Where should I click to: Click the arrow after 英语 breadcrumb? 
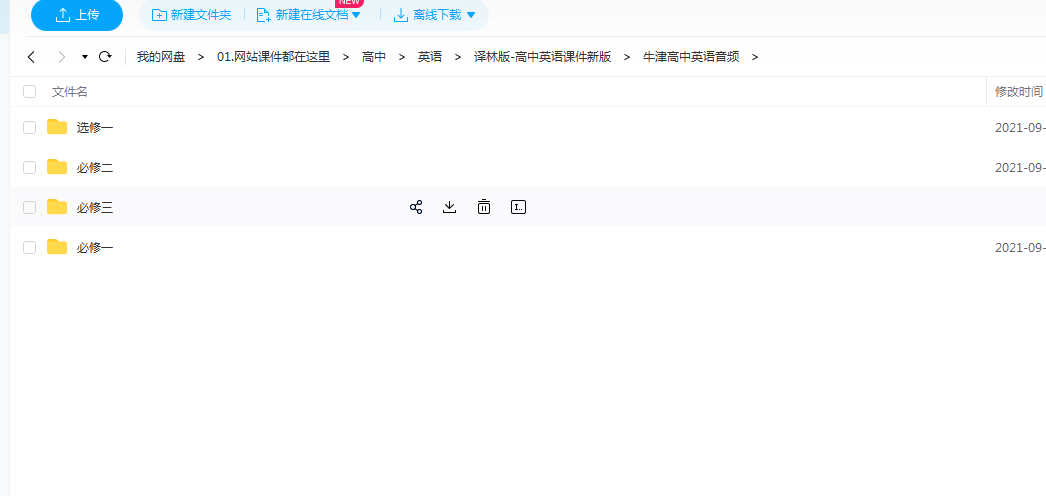click(x=458, y=57)
